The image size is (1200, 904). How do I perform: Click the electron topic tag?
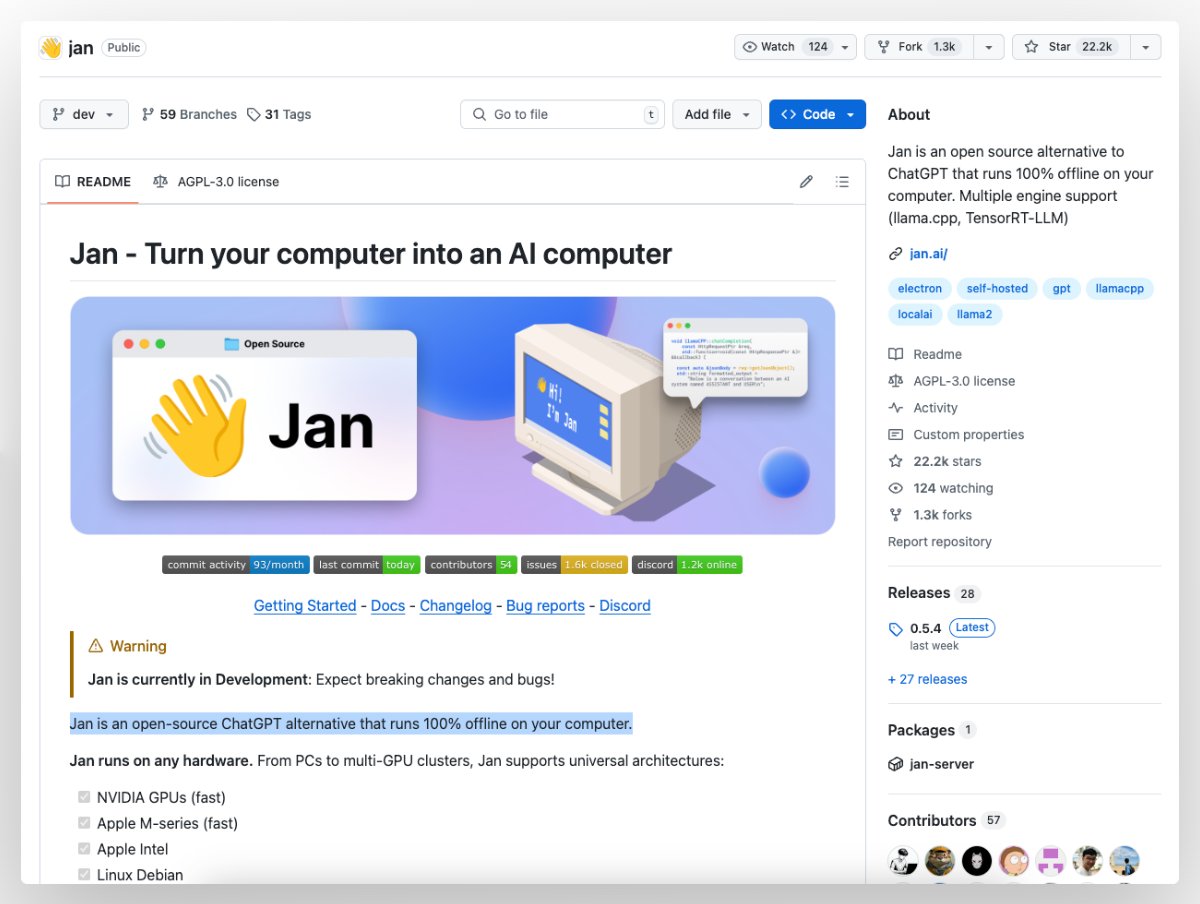coord(919,288)
